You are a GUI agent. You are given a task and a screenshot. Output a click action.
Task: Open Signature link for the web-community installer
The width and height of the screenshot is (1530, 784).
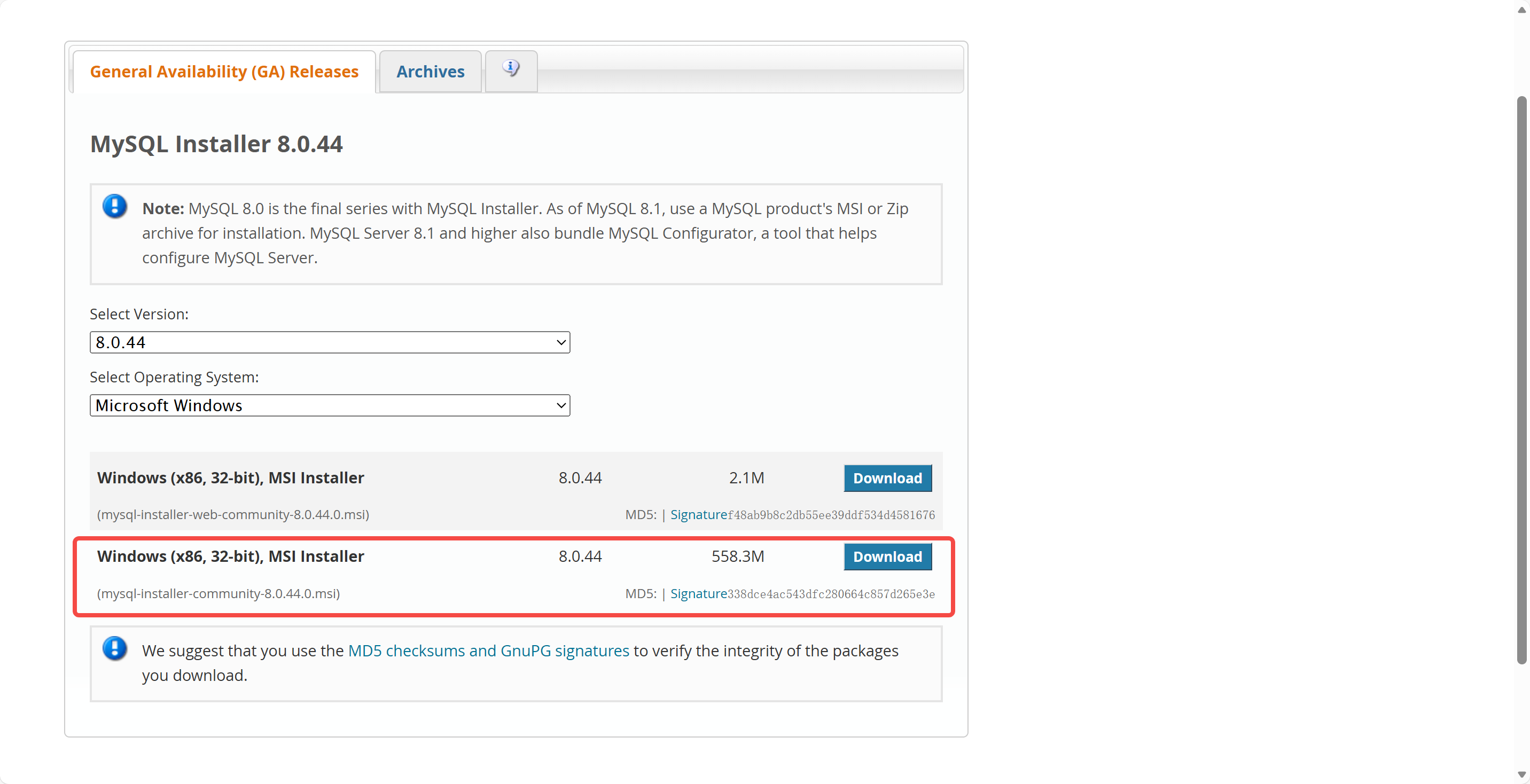click(698, 514)
